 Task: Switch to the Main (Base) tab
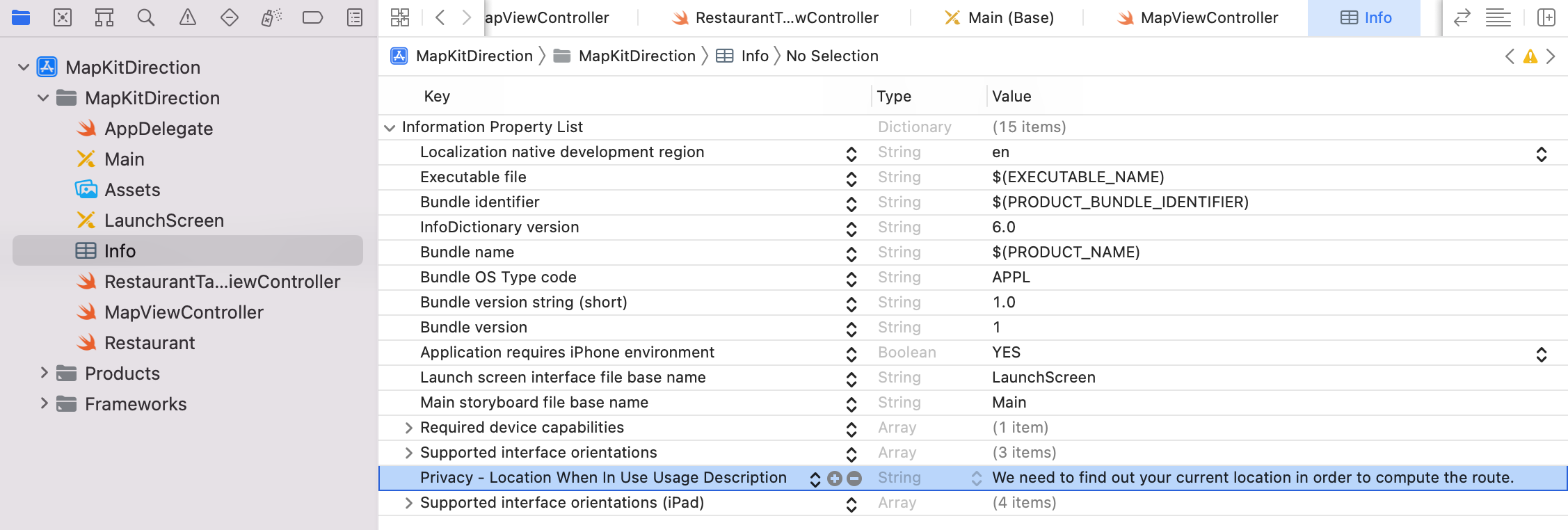1000,18
